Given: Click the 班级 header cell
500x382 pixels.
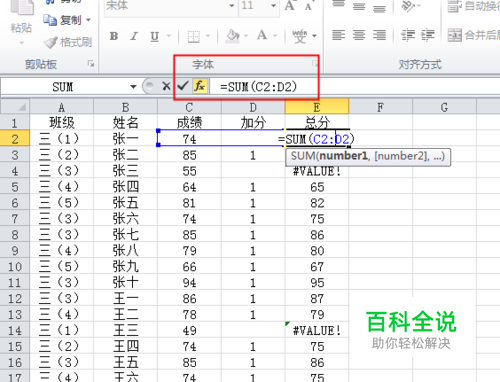Looking at the screenshot, I should point(62,123).
